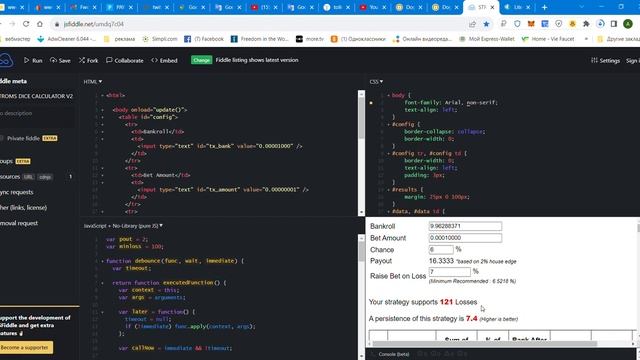Open the MetaMask fox extension
This screenshot has width=640, height=360.
531,24
